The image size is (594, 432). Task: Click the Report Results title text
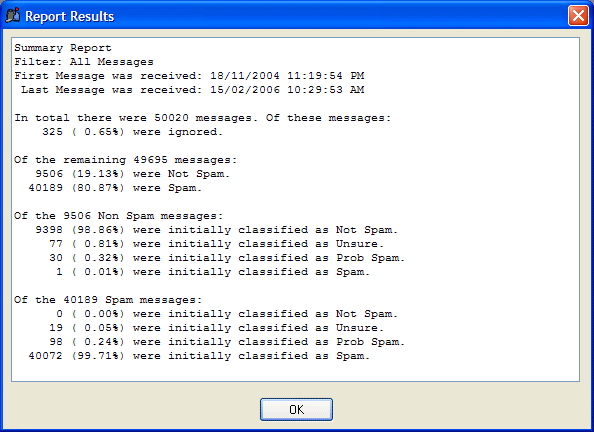70,16
